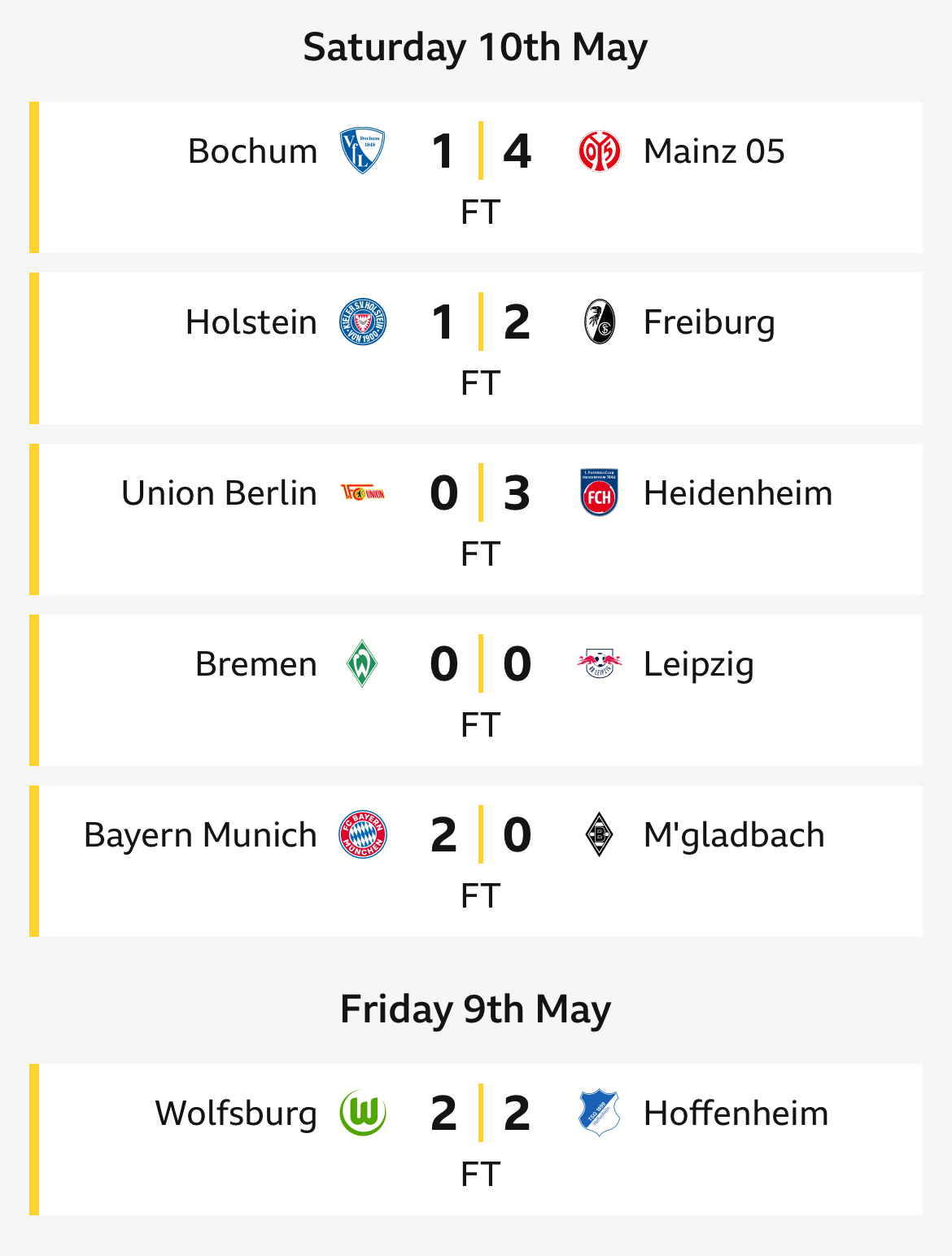This screenshot has height=1256, width=952.
Task: Open the Bochum team name link
Action: point(252,151)
